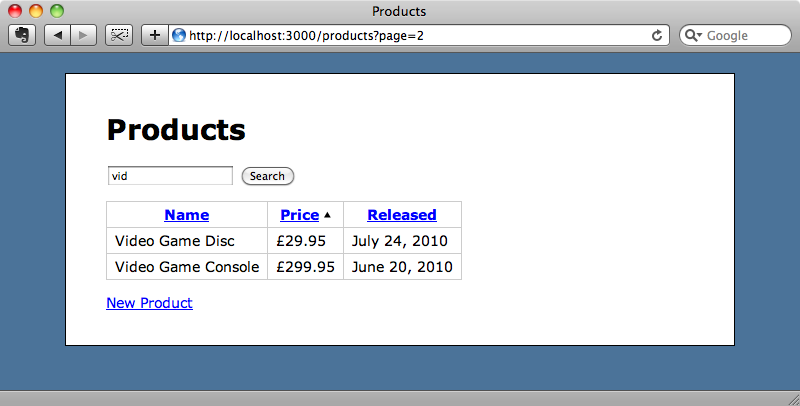The image size is (800, 406).
Task: Click the Video Game Disc row name
Action: click(x=174, y=241)
